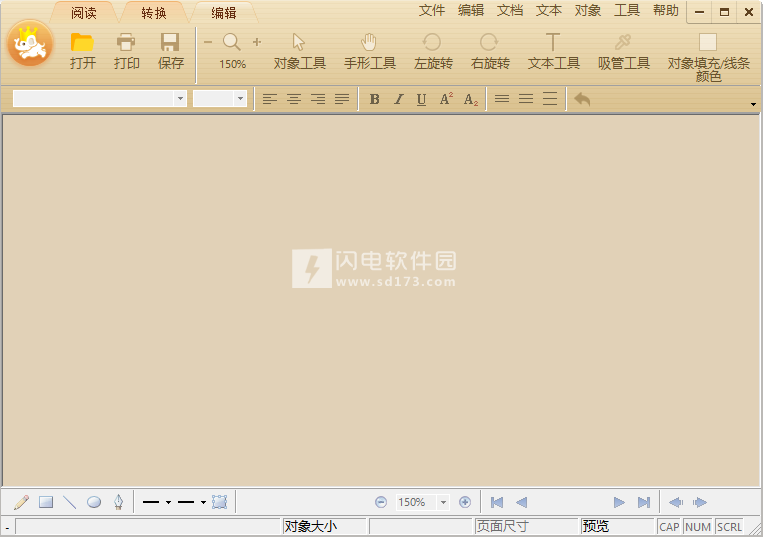Toggle subscript formatting
This screenshot has width=763, height=537.
[471, 99]
